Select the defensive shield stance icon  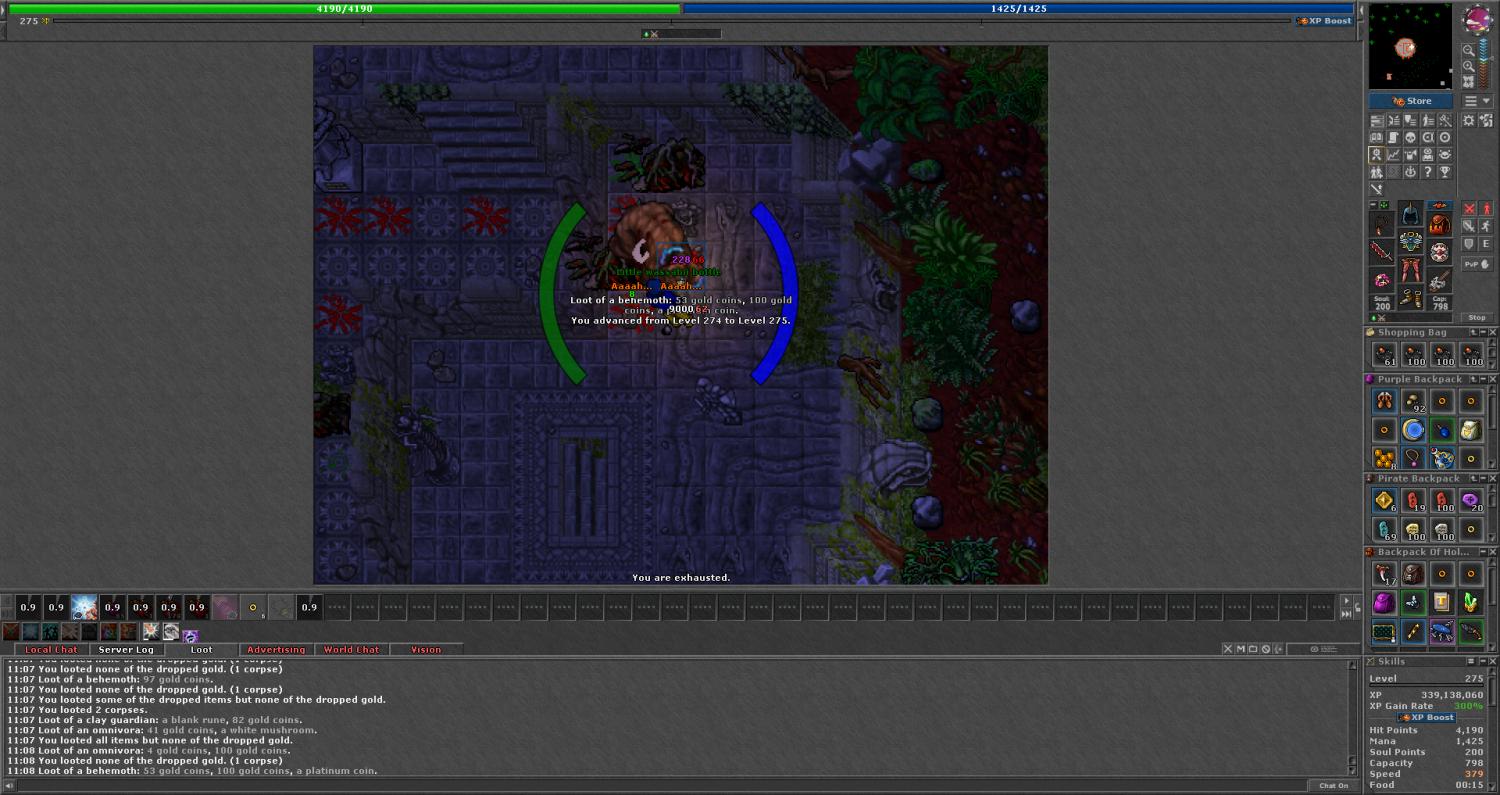1470,244
